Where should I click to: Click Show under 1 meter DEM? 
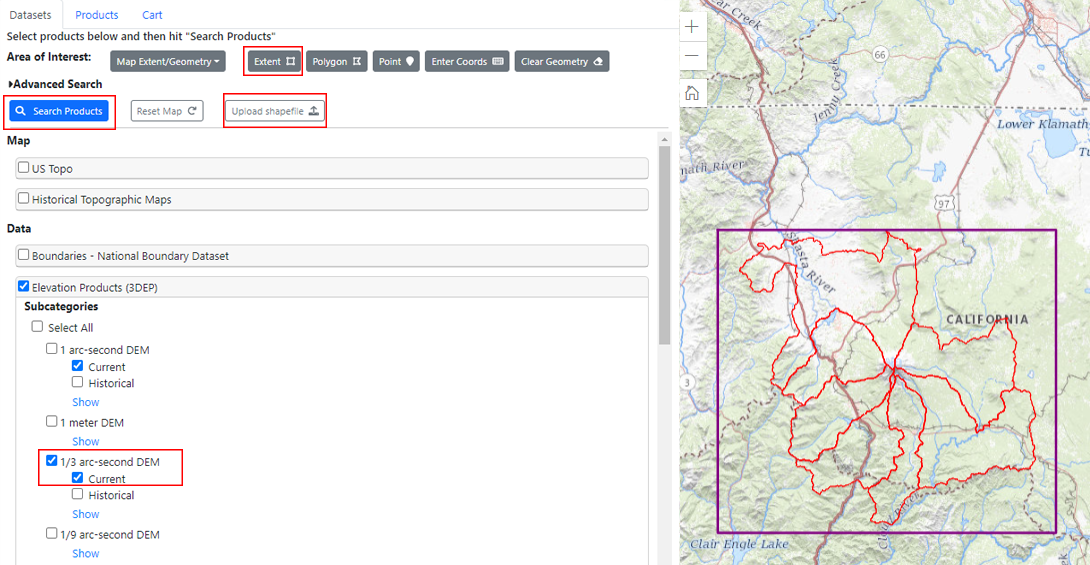pyautogui.click(x=86, y=441)
